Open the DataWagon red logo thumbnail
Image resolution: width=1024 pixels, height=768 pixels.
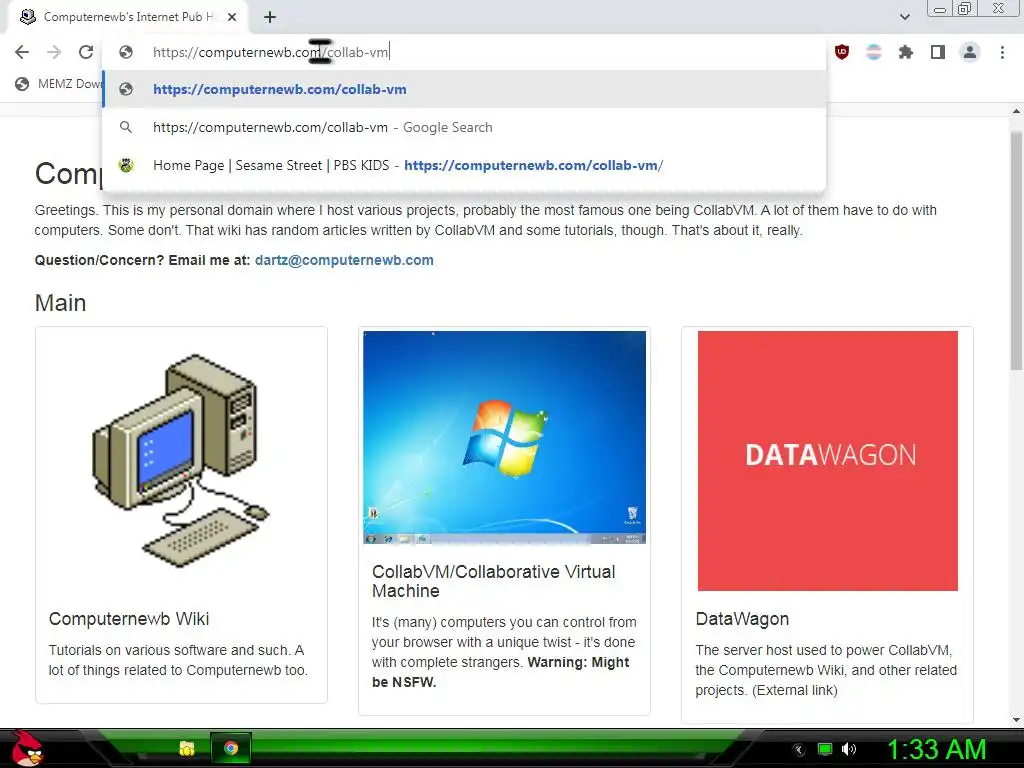(x=827, y=460)
